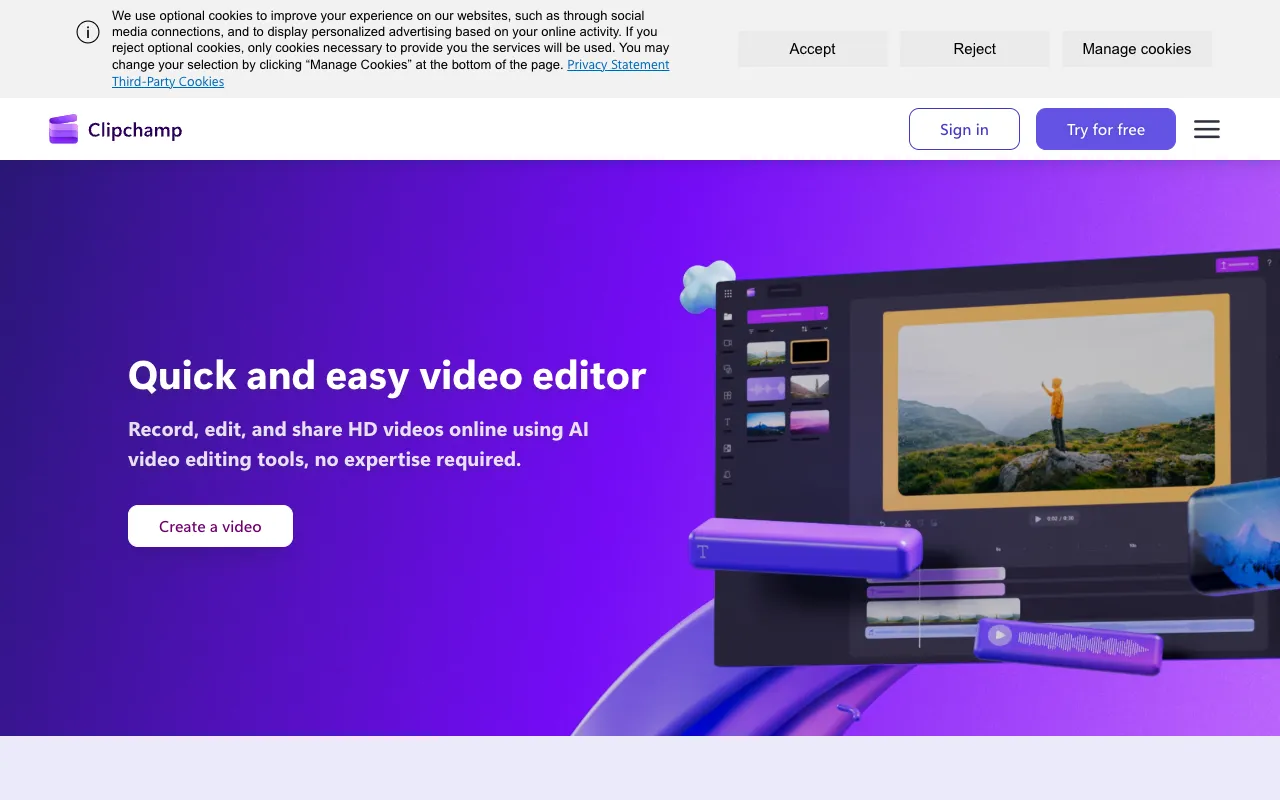Open the Record & create camera tool
The height and width of the screenshot is (800, 1280).
click(x=728, y=343)
